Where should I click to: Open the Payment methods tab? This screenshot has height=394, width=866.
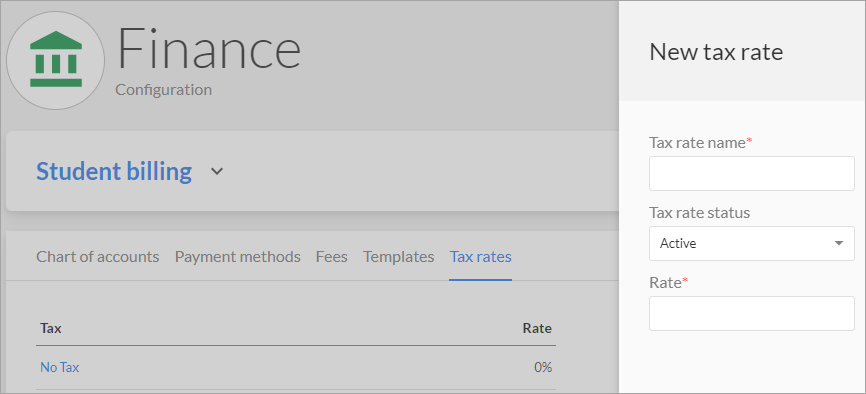(237, 257)
